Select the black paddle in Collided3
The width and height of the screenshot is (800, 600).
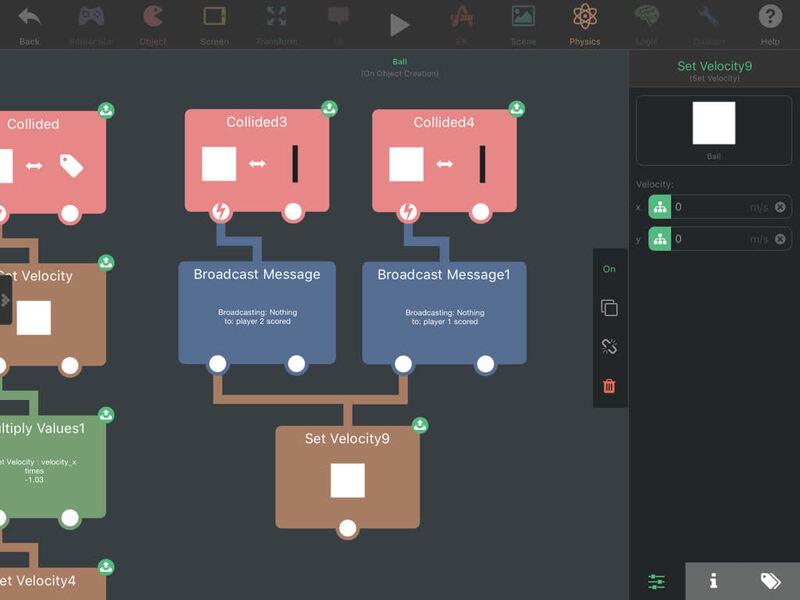[x=295, y=164]
